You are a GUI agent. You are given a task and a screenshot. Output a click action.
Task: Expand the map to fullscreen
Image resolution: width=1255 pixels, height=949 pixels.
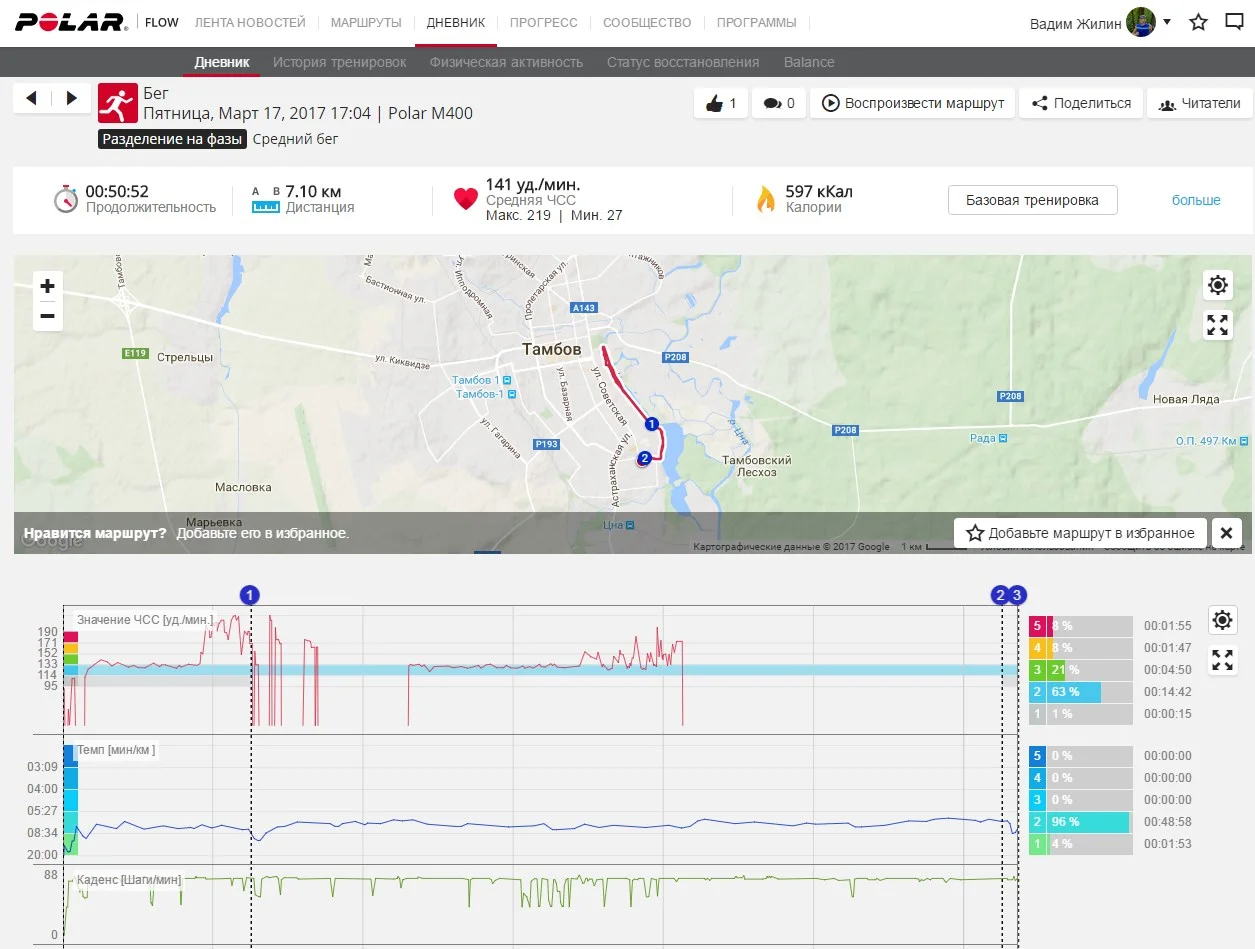[x=1217, y=325]
